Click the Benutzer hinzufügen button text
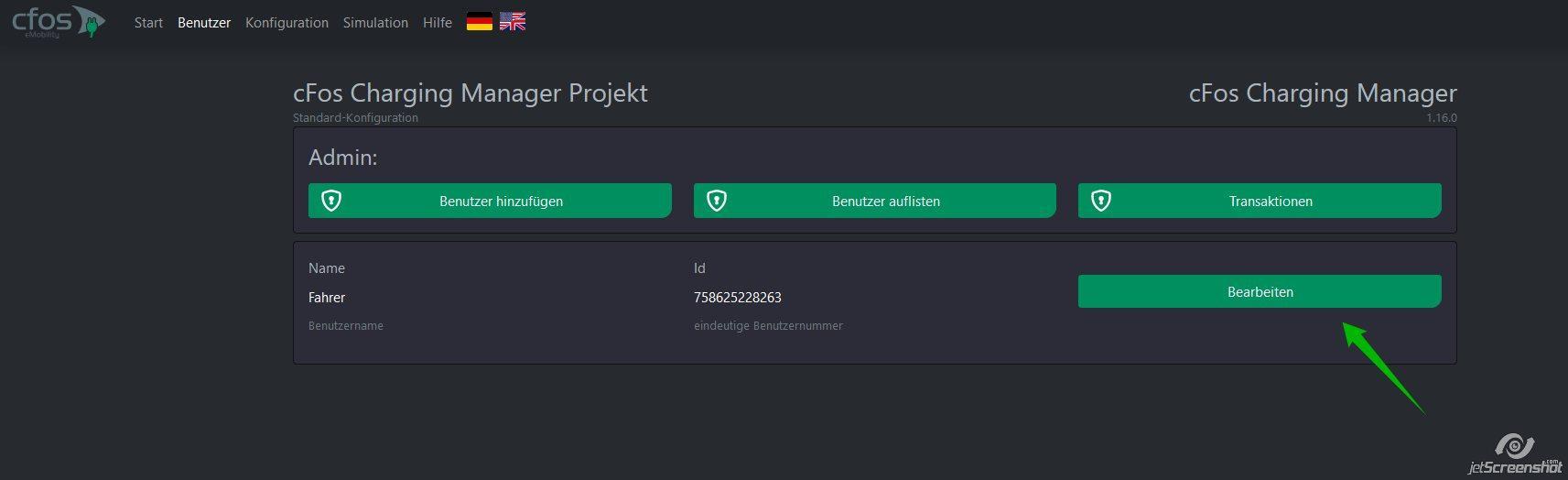Viewport: 1568px width, 480px height. 501,202
